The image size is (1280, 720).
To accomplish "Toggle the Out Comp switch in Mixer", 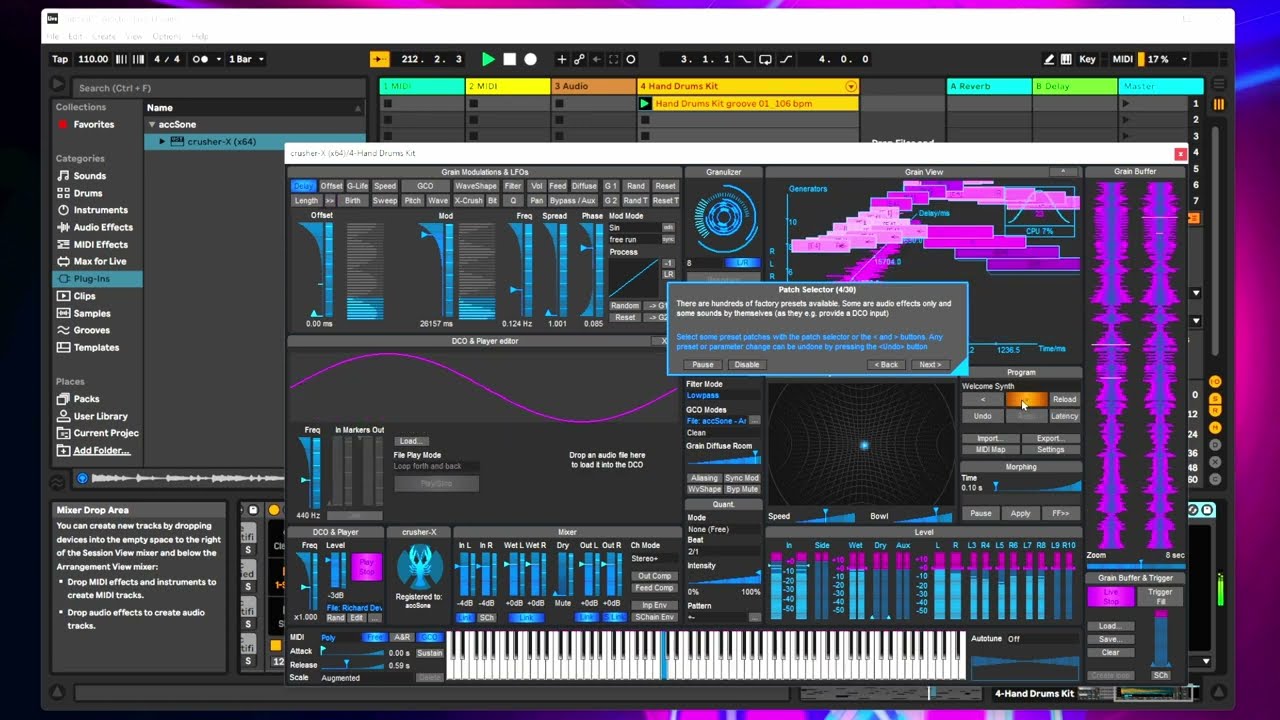I will [x=655, y=576].
